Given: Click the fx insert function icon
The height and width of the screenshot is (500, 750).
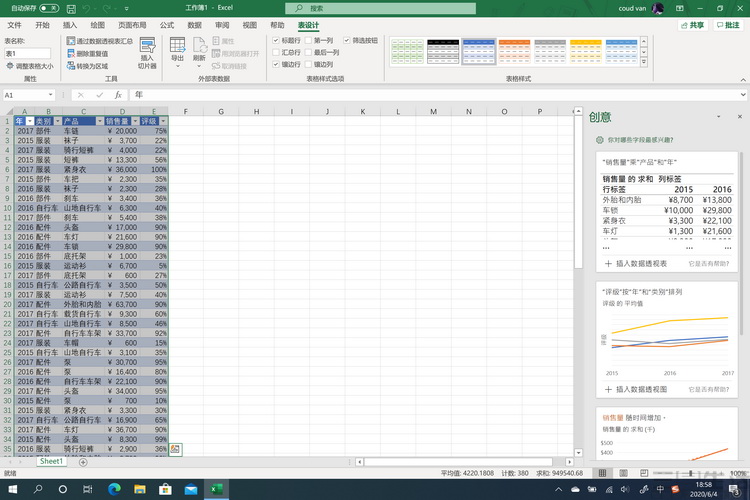Looking at the screenshot, I should tap(118, 95).
